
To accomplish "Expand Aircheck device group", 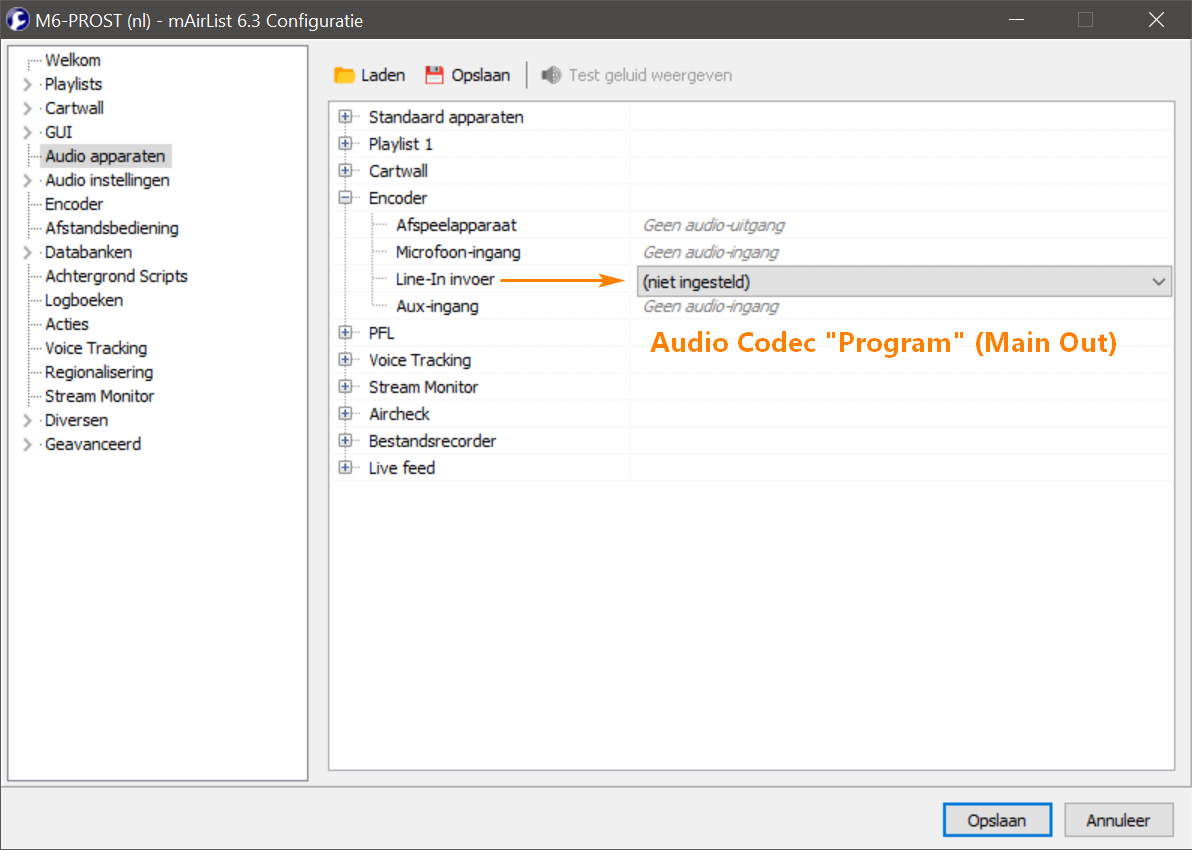I will click(346, 414).
